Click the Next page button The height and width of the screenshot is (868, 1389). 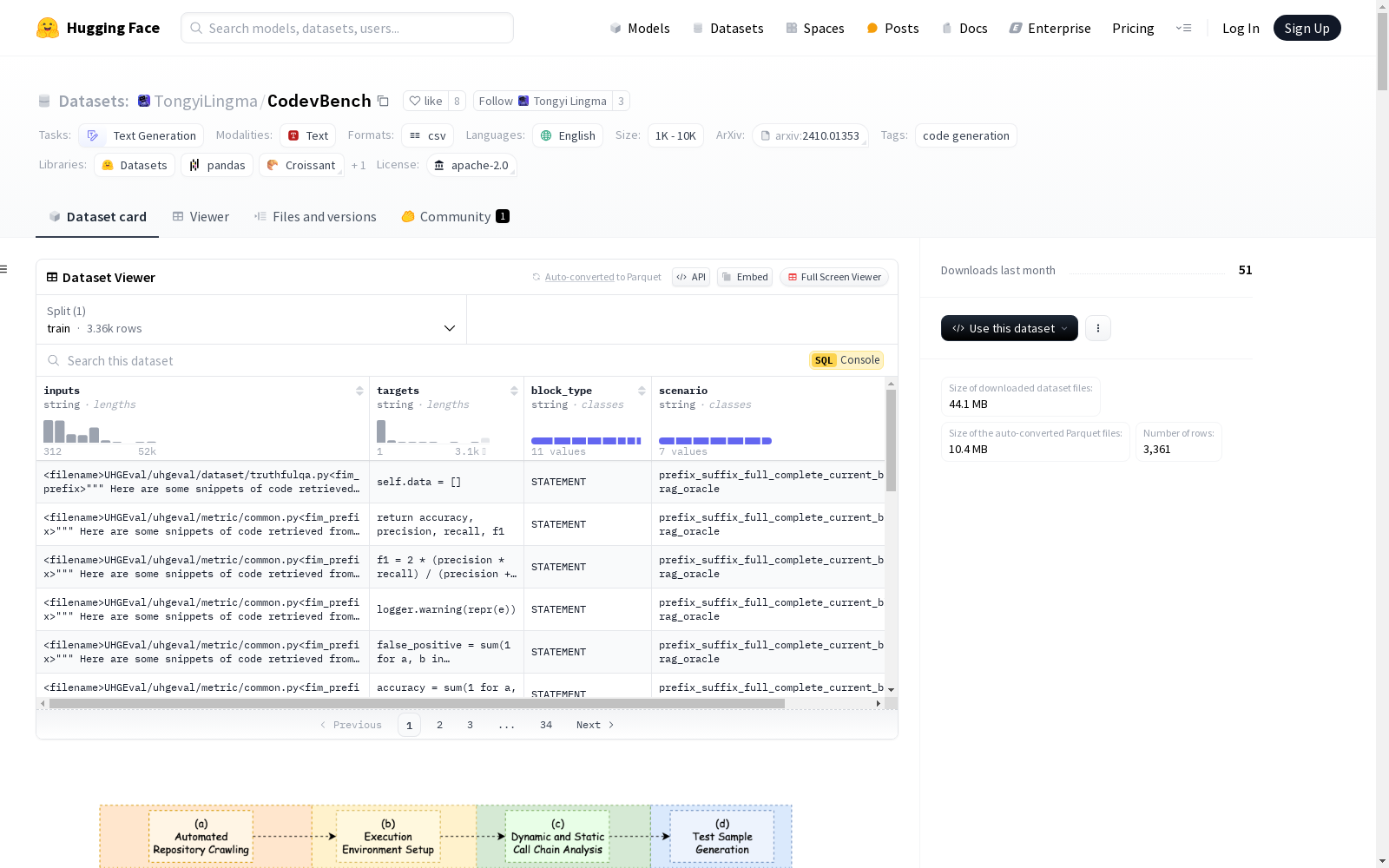coord(596,725)
